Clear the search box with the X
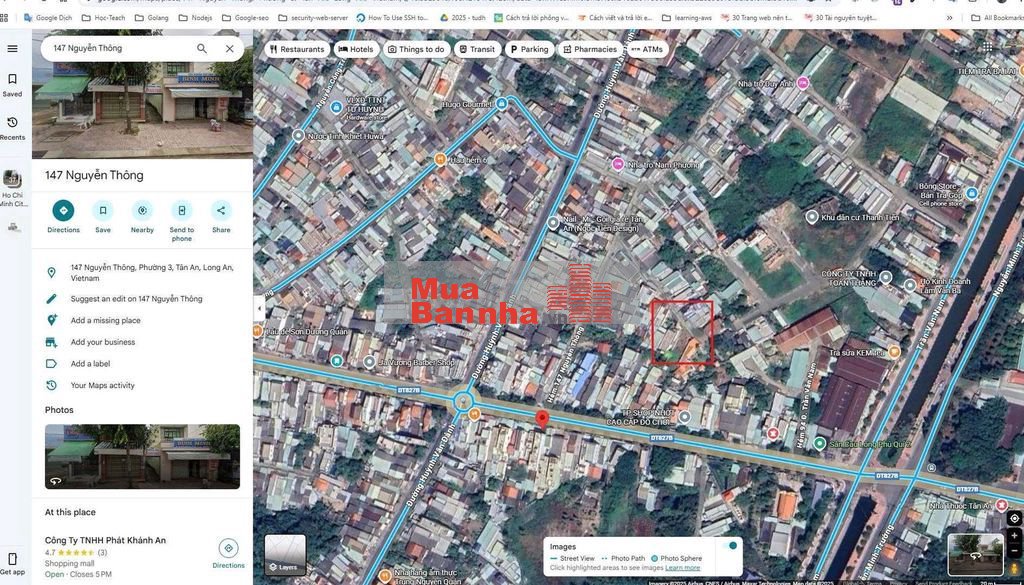The image size is (1024, 585). click(229, 48)
